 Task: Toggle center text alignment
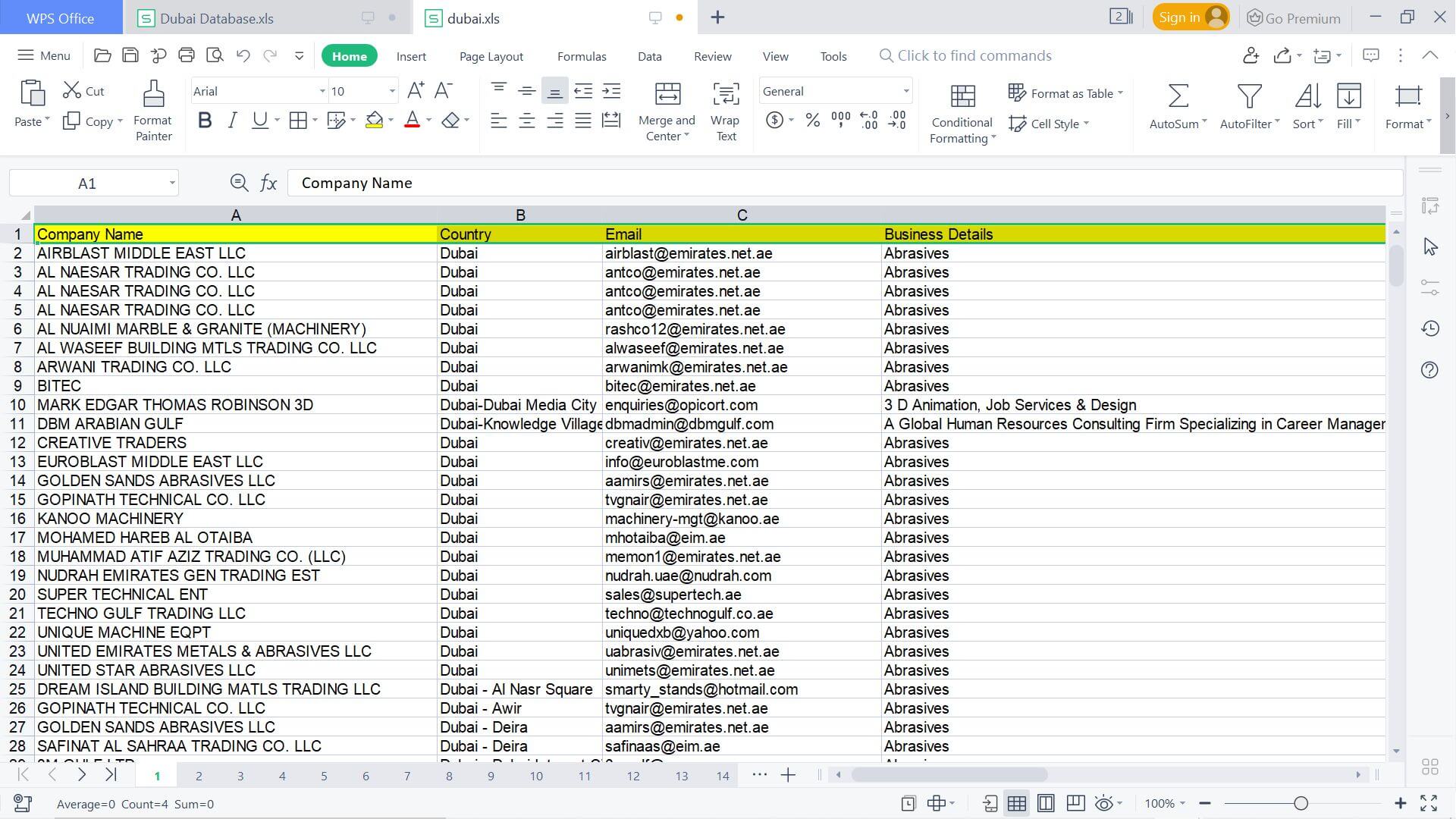tap(526, 120)
